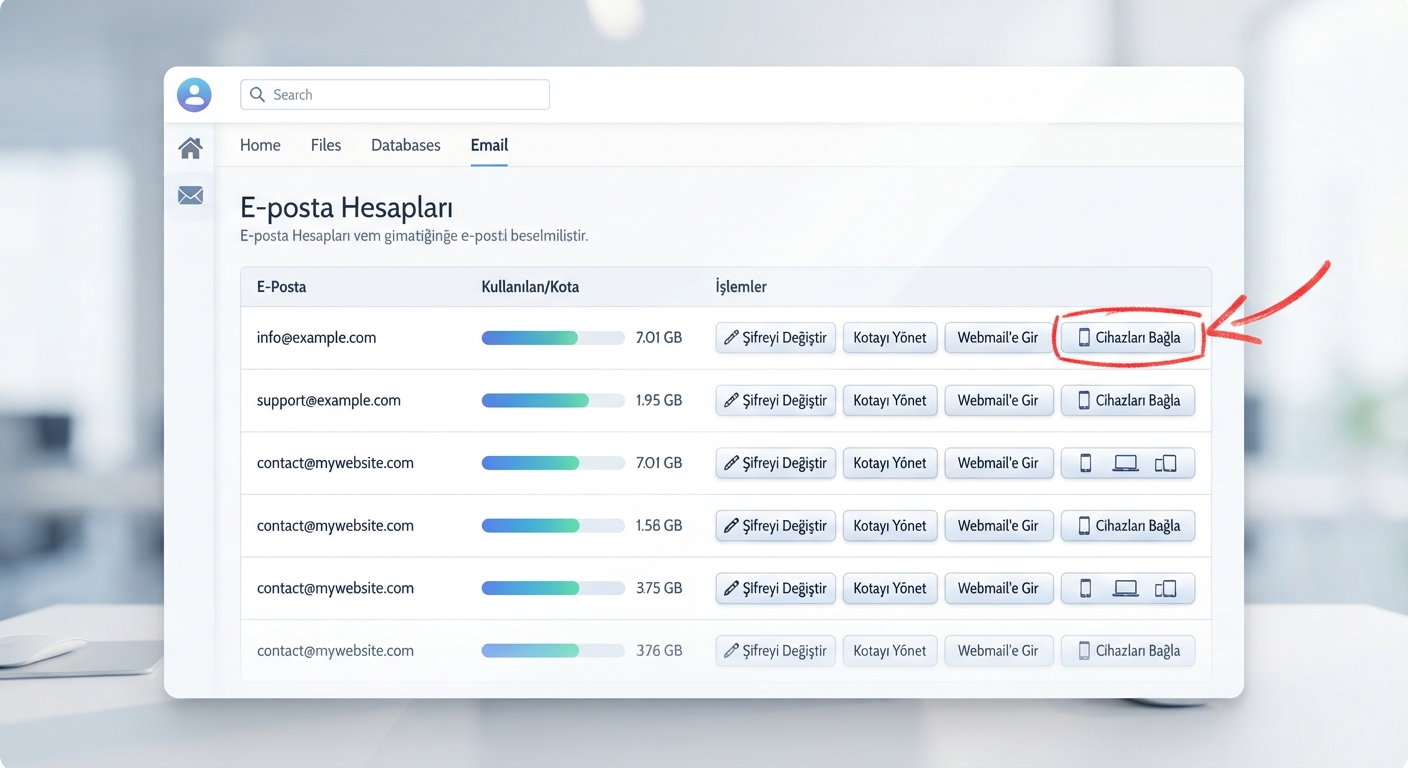Click the 376 GB quota value
Screen dimensions: 1408x768
point(659,651)
